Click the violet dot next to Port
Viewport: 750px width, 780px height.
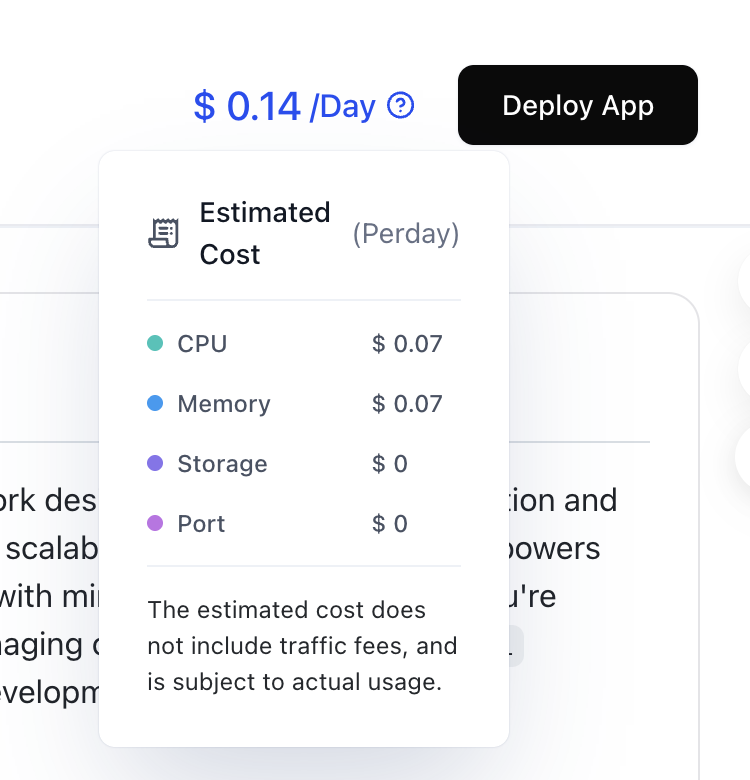155,523
